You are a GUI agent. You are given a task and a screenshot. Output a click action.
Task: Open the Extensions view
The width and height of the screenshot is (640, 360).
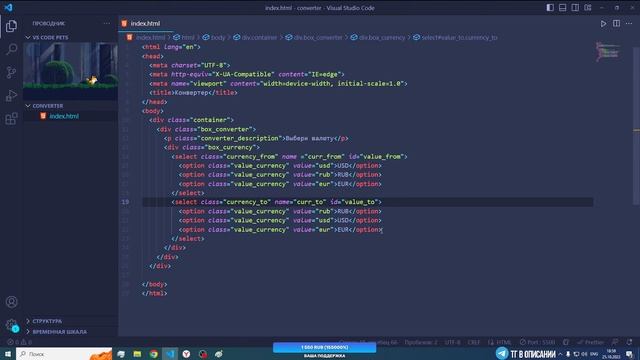(11, 119)
